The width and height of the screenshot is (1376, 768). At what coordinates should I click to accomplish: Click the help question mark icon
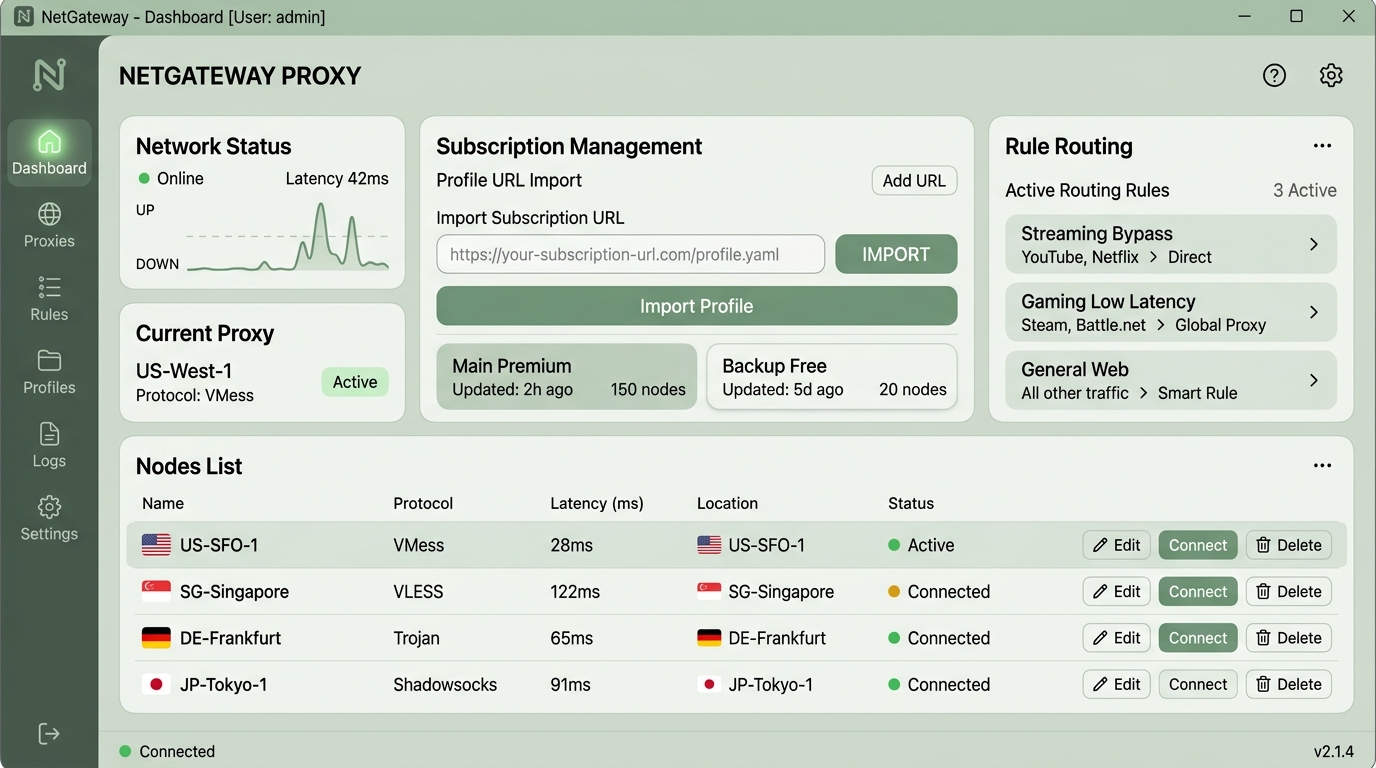coord(1274,75)
